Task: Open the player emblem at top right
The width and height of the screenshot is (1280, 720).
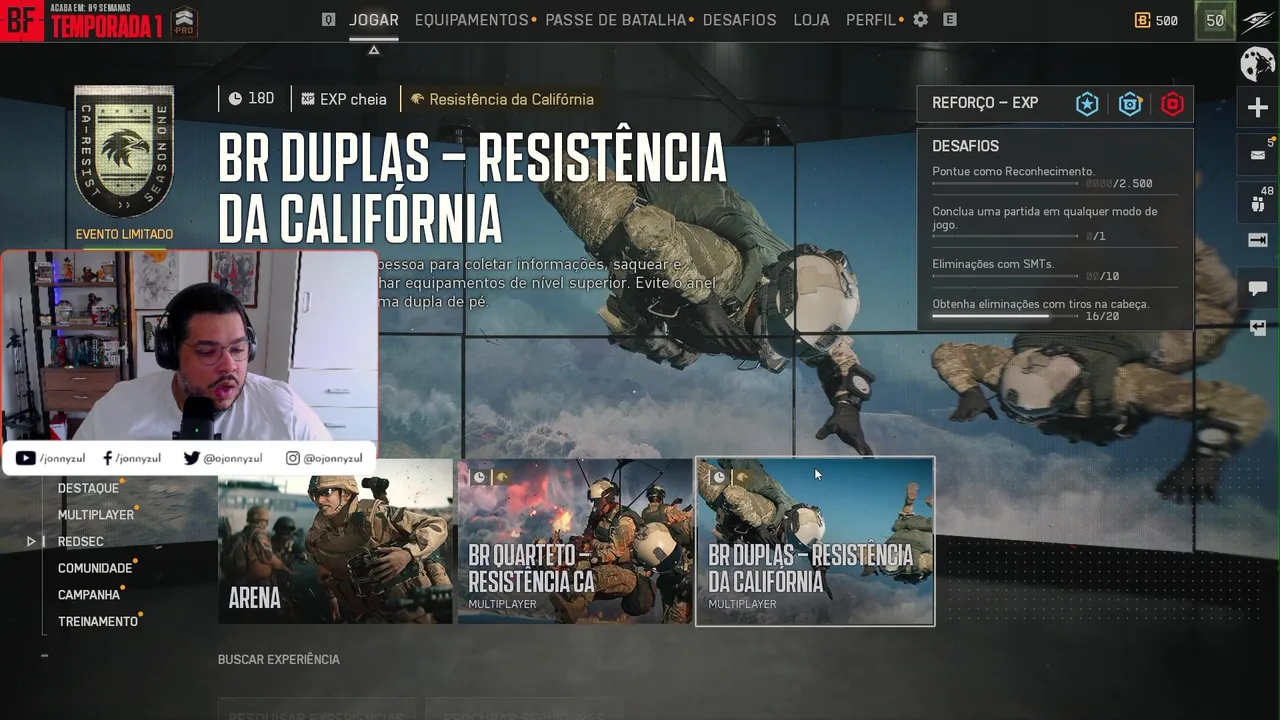Action: point(1258,21)
